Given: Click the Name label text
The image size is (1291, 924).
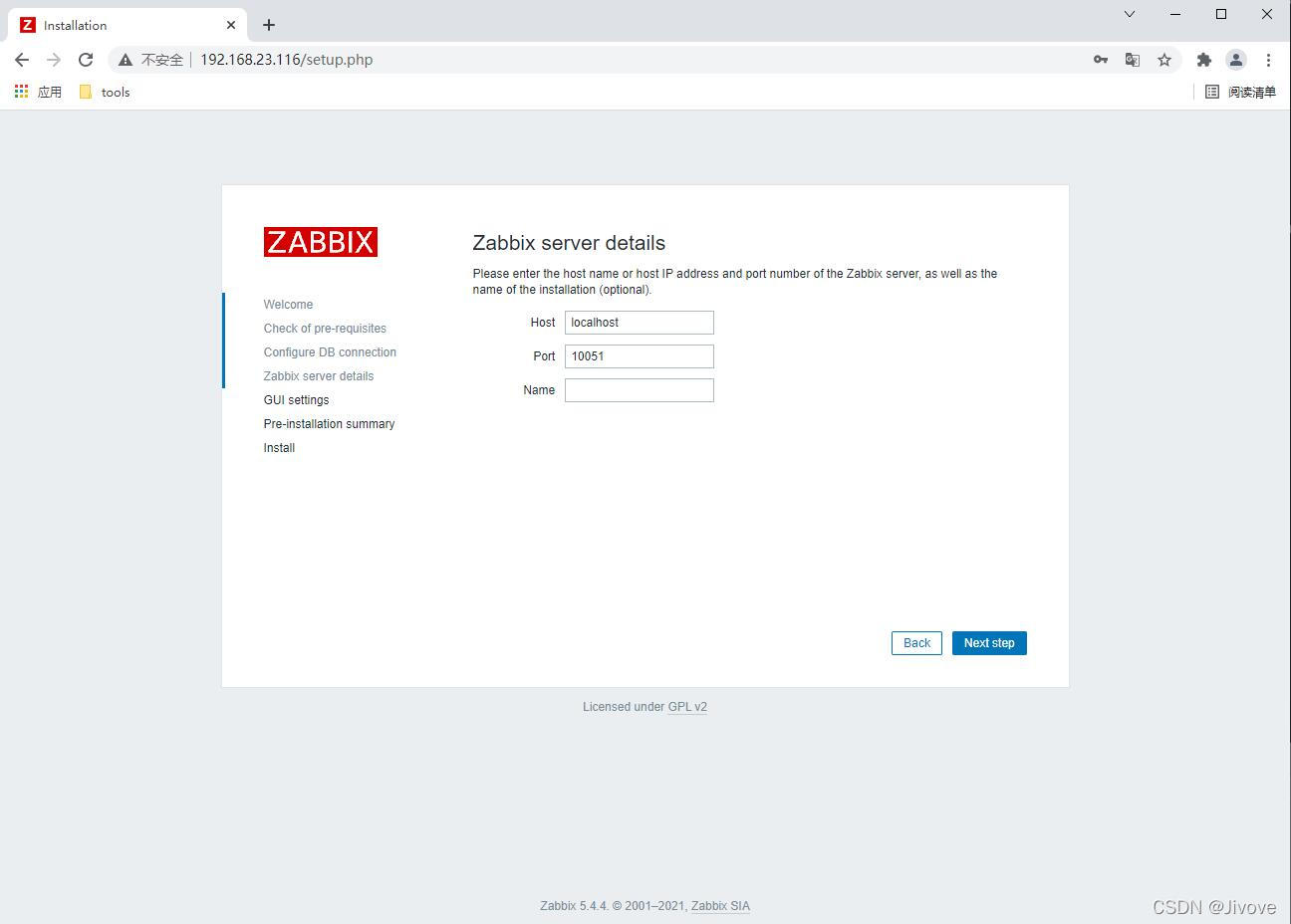Looking at the screenshot, I should tap(539, 390).
